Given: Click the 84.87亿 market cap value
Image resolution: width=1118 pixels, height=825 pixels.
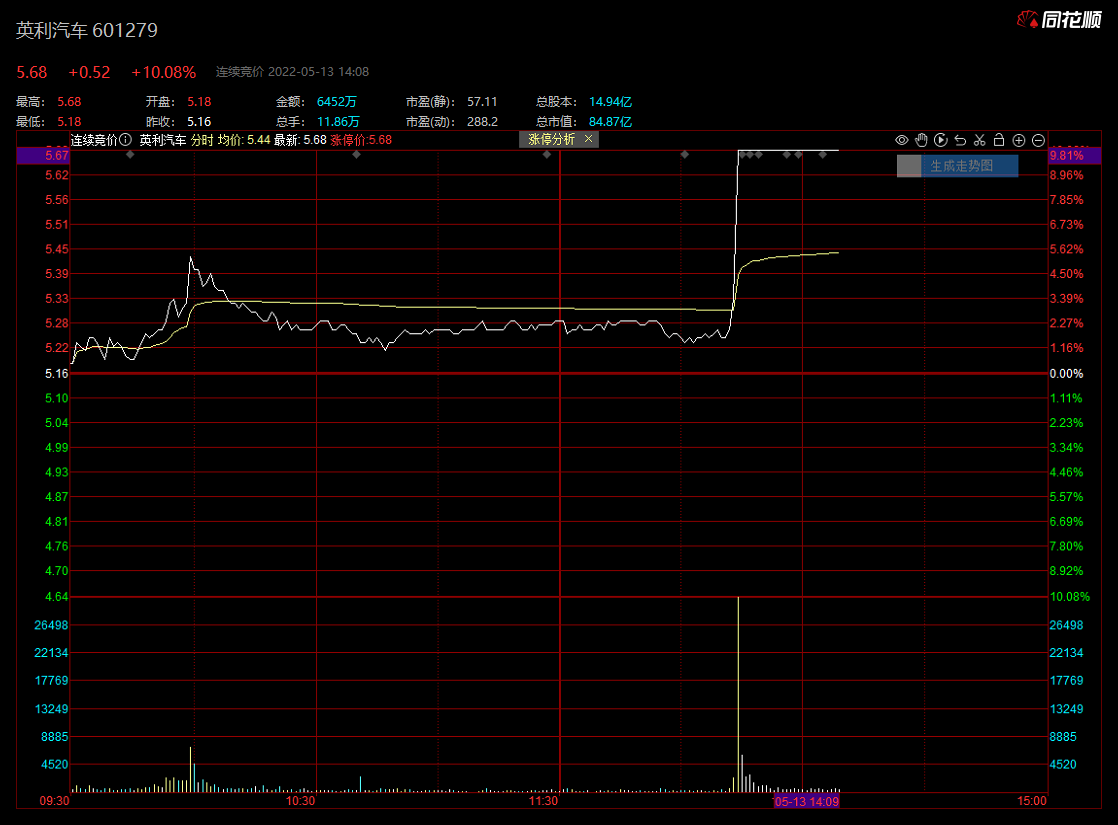Looking at the screenshot, I should 610,122.
